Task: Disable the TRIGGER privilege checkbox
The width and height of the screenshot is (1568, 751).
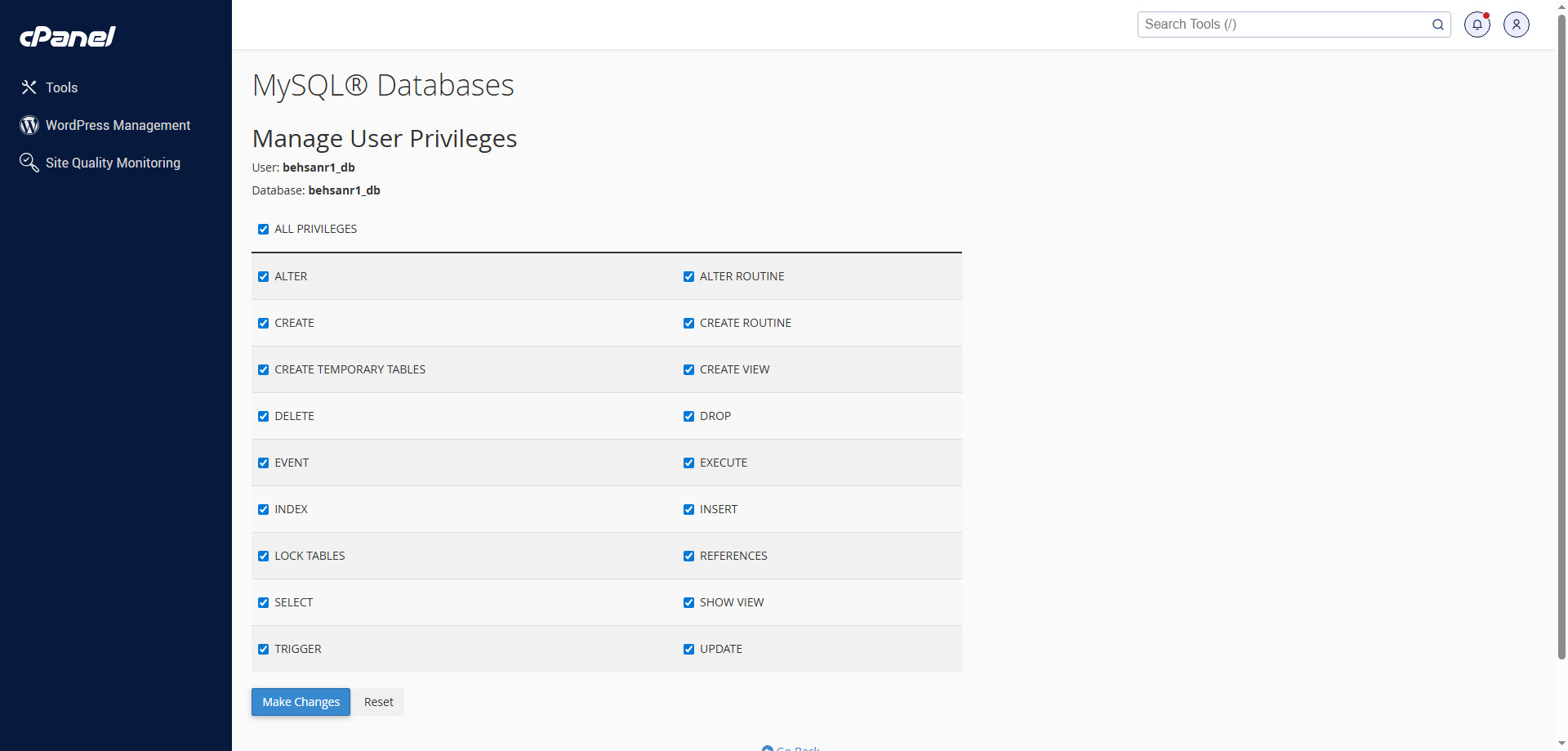Action: [263, 650]
